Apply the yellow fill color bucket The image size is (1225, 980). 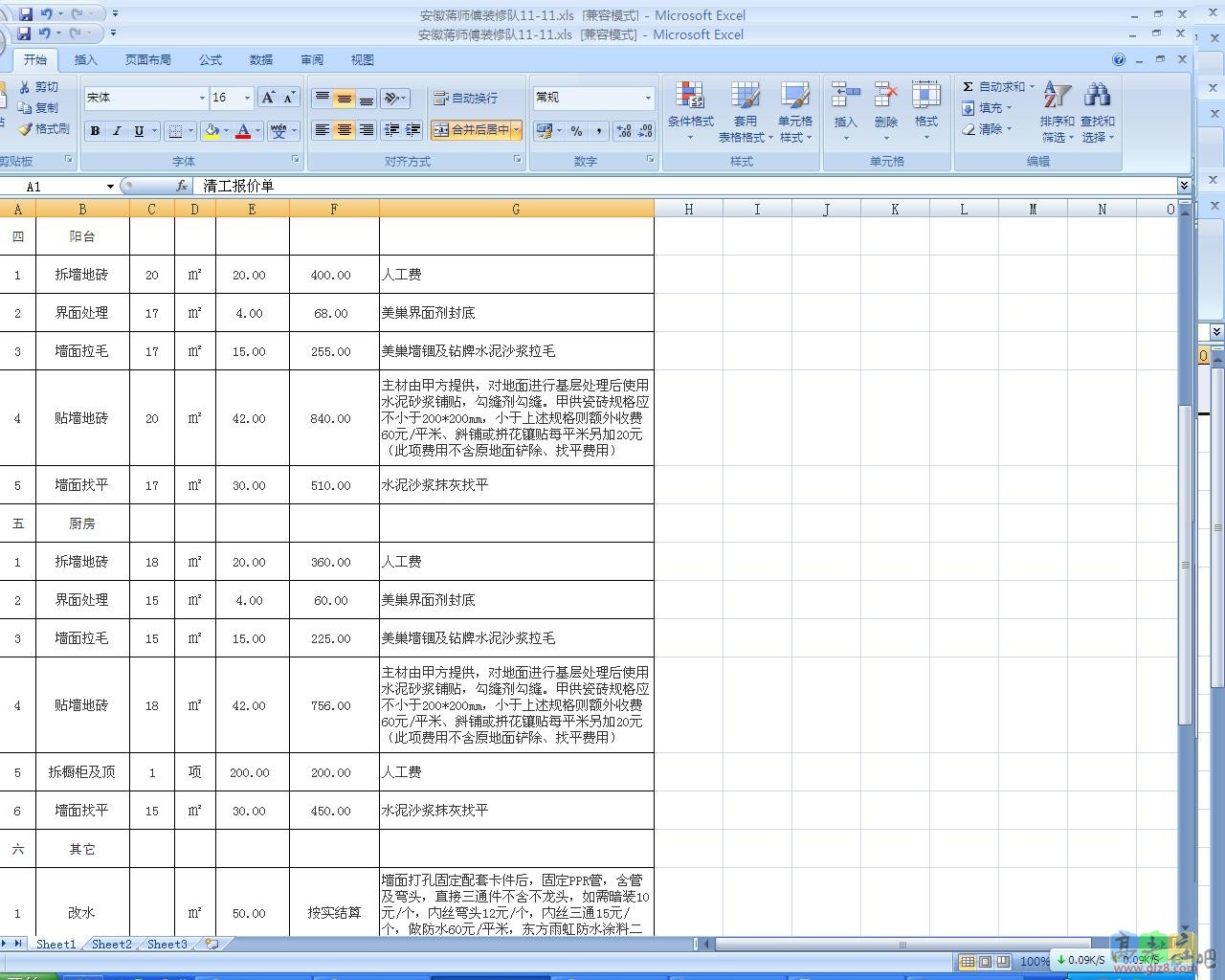click(x=212, y=131)
